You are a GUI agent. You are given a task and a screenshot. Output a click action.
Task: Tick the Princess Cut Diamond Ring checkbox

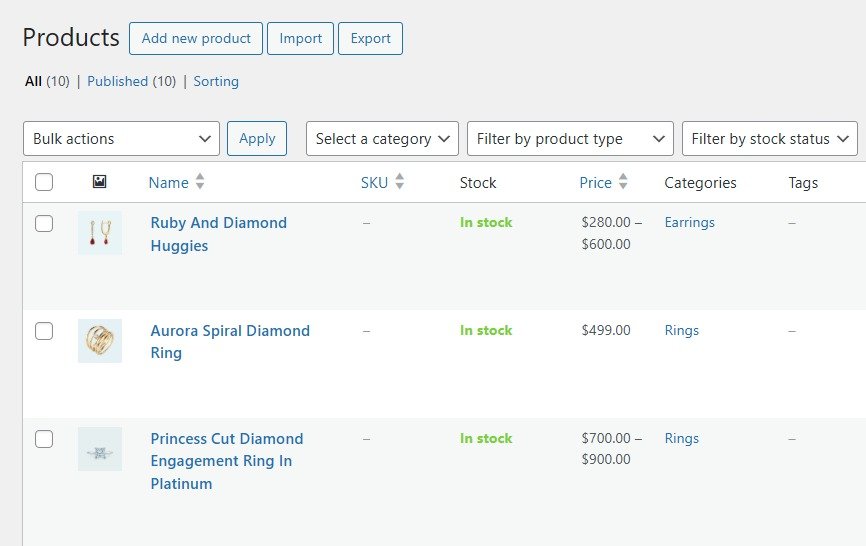point(44,439)
